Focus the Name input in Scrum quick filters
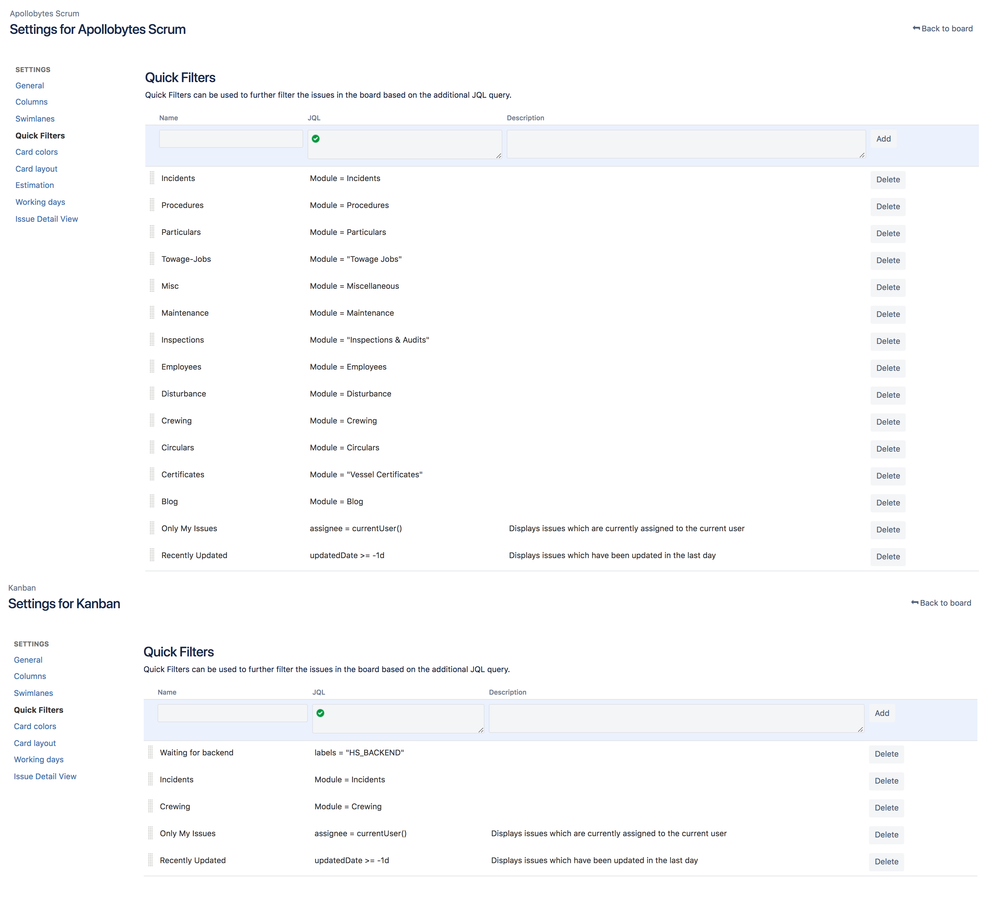Viewport: 999px width, 897px height. coord(231,139)
